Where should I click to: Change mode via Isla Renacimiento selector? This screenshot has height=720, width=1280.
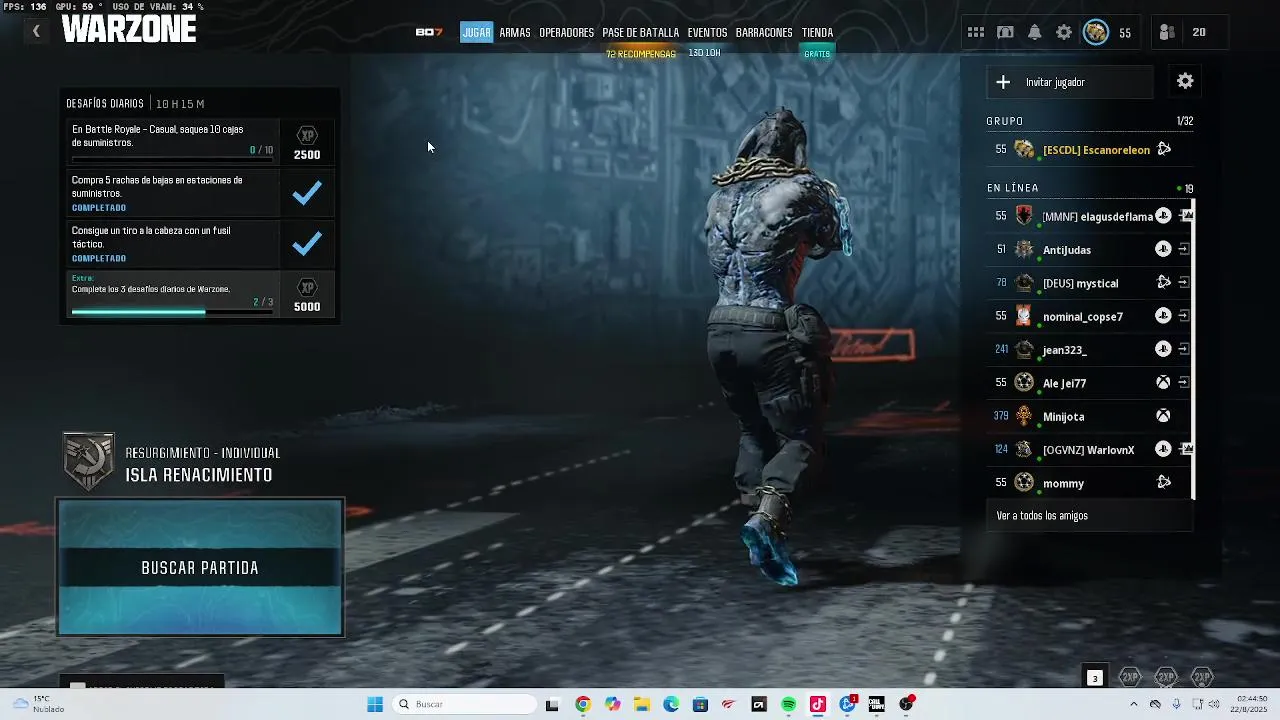pos(199,475)
